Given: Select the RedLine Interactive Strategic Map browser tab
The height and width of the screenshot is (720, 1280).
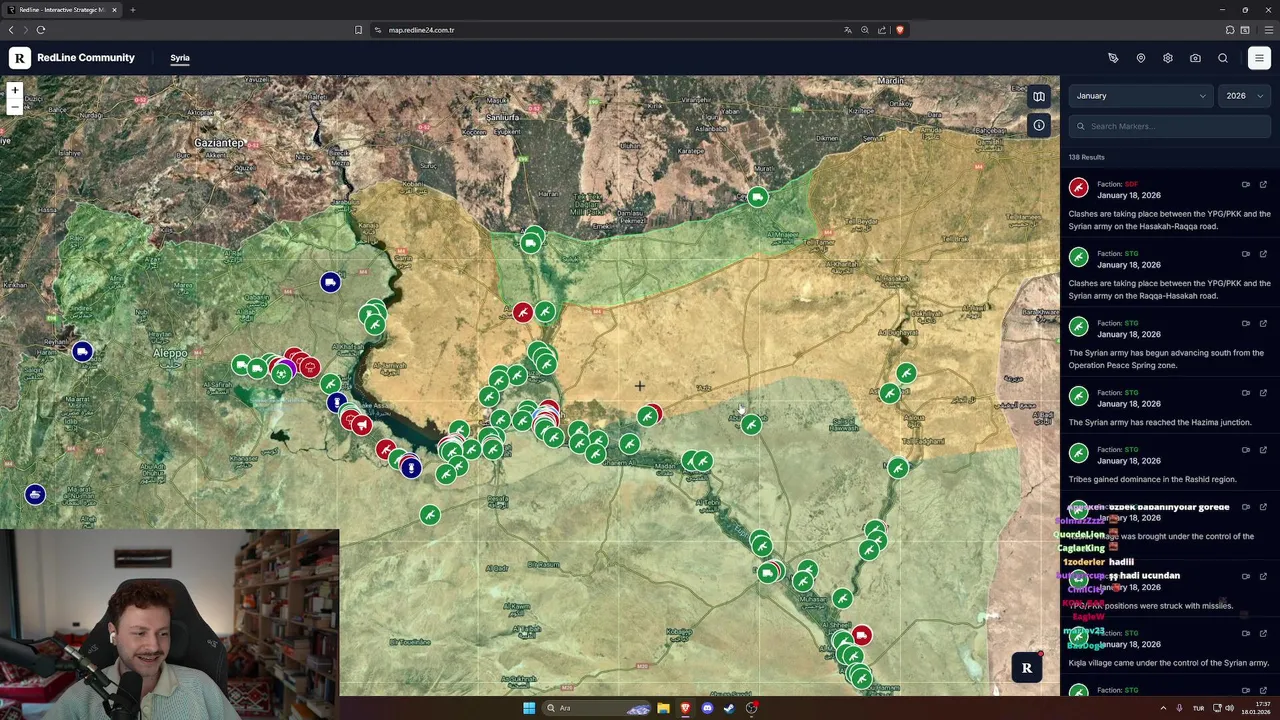Looking at the screenshot, I should point(60,10).
